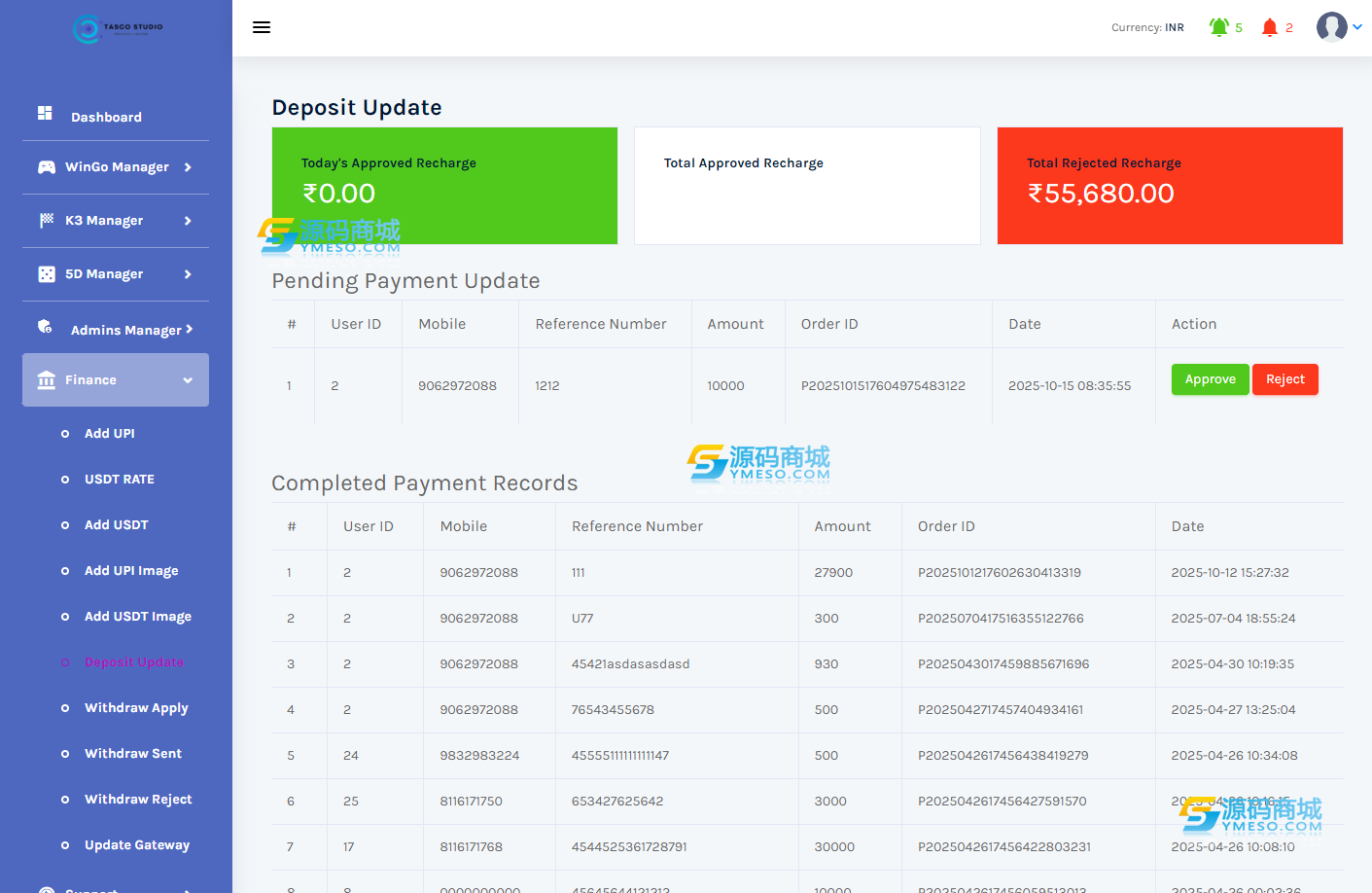
Task: Click the user profile avatar
Action: pyautogui.click(x=1331, y=27)
